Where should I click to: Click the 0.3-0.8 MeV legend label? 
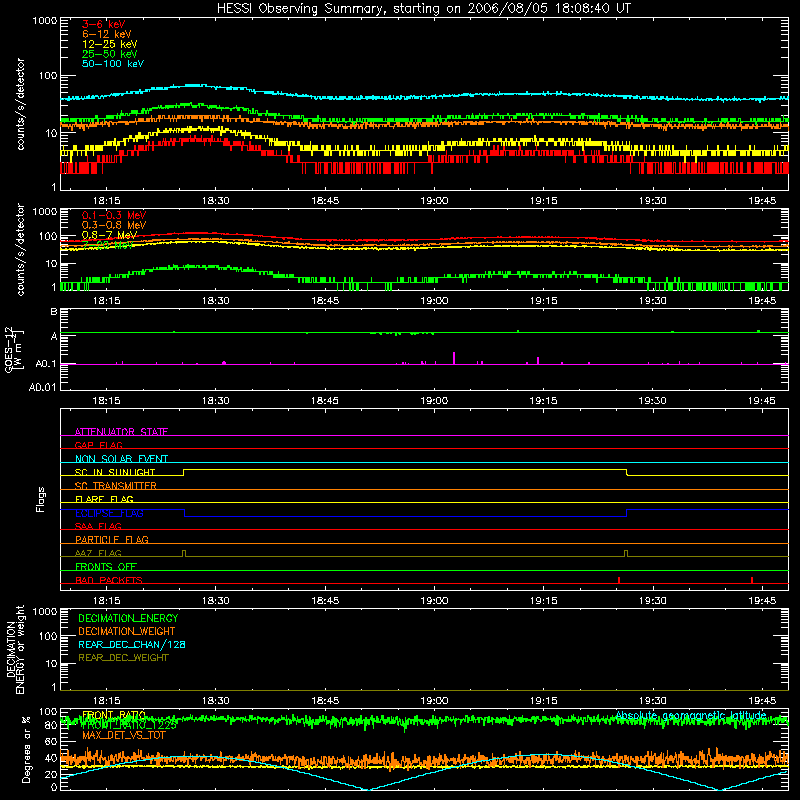point(114,225)
